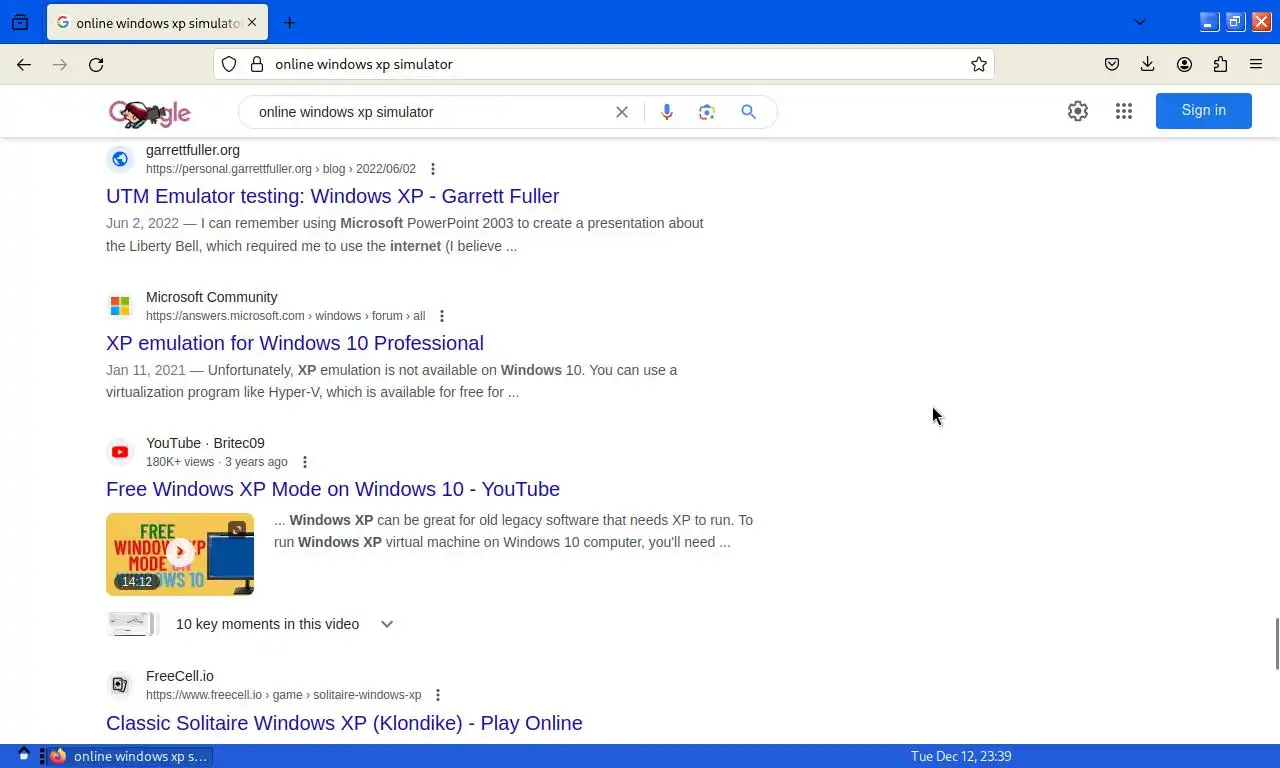Image resolution: width=1280 pixels, height=768 pixels.
Task: Open UTM Emulator testing: Windows XP result
Action: tap(332, 196)
